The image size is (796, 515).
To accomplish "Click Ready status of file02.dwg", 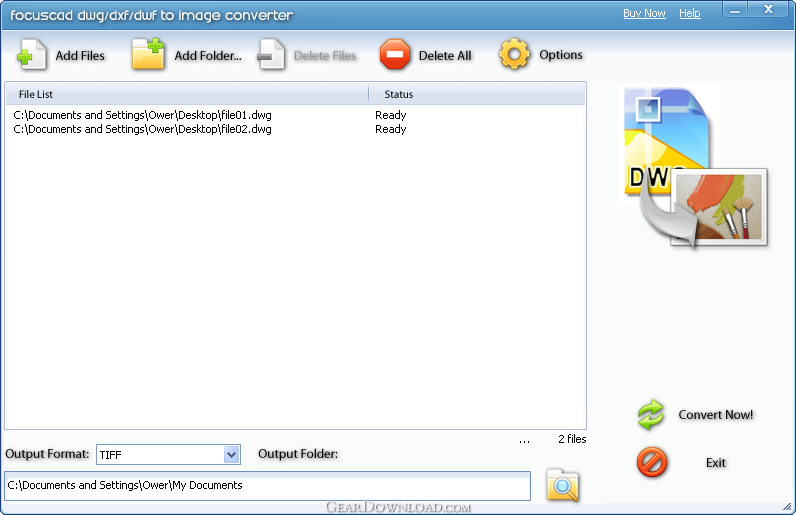I will [x=390, y=130].
